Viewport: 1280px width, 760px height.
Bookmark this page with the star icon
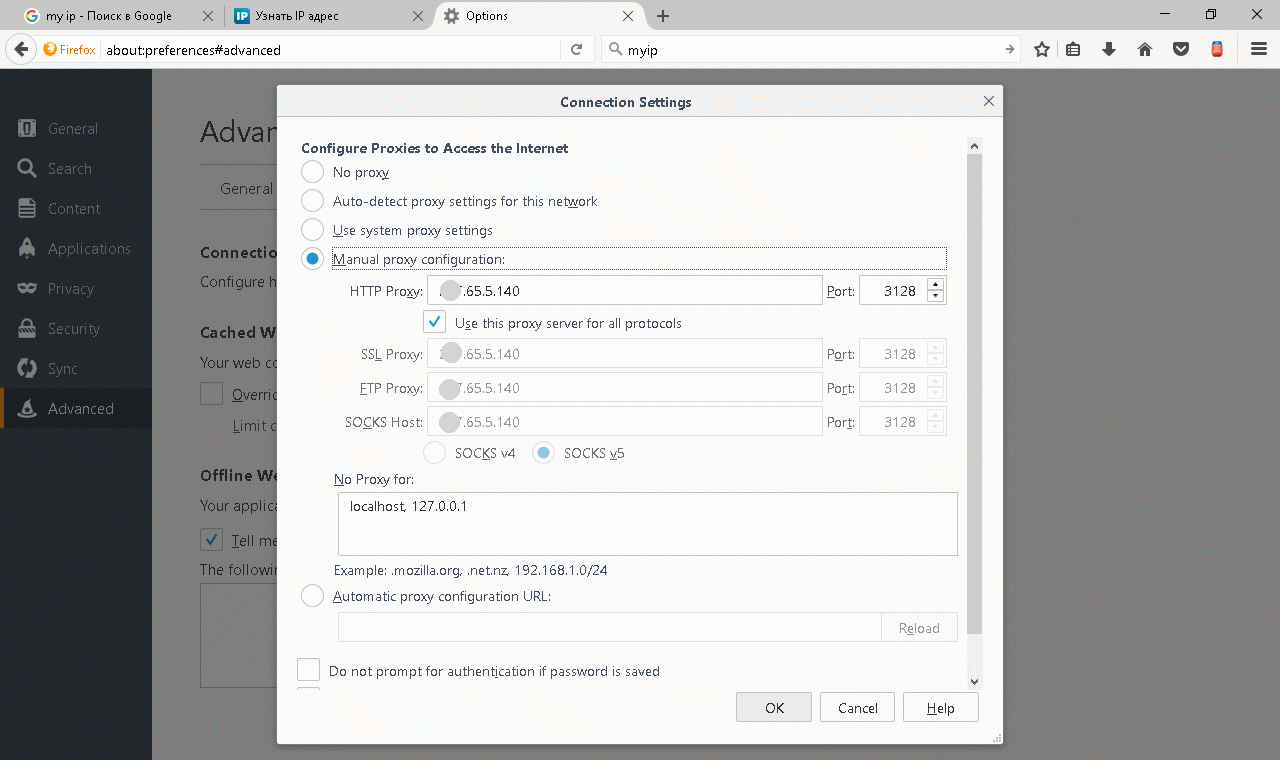(x=1042, y=49)
